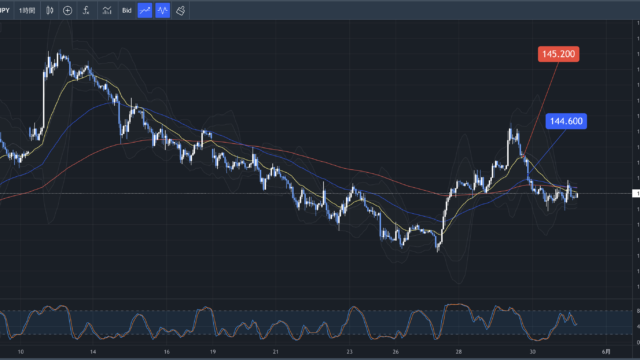Screen dimensions: 640x360
Task: Click the date label 16 on time axis
Action: click(x=167, y=351)
